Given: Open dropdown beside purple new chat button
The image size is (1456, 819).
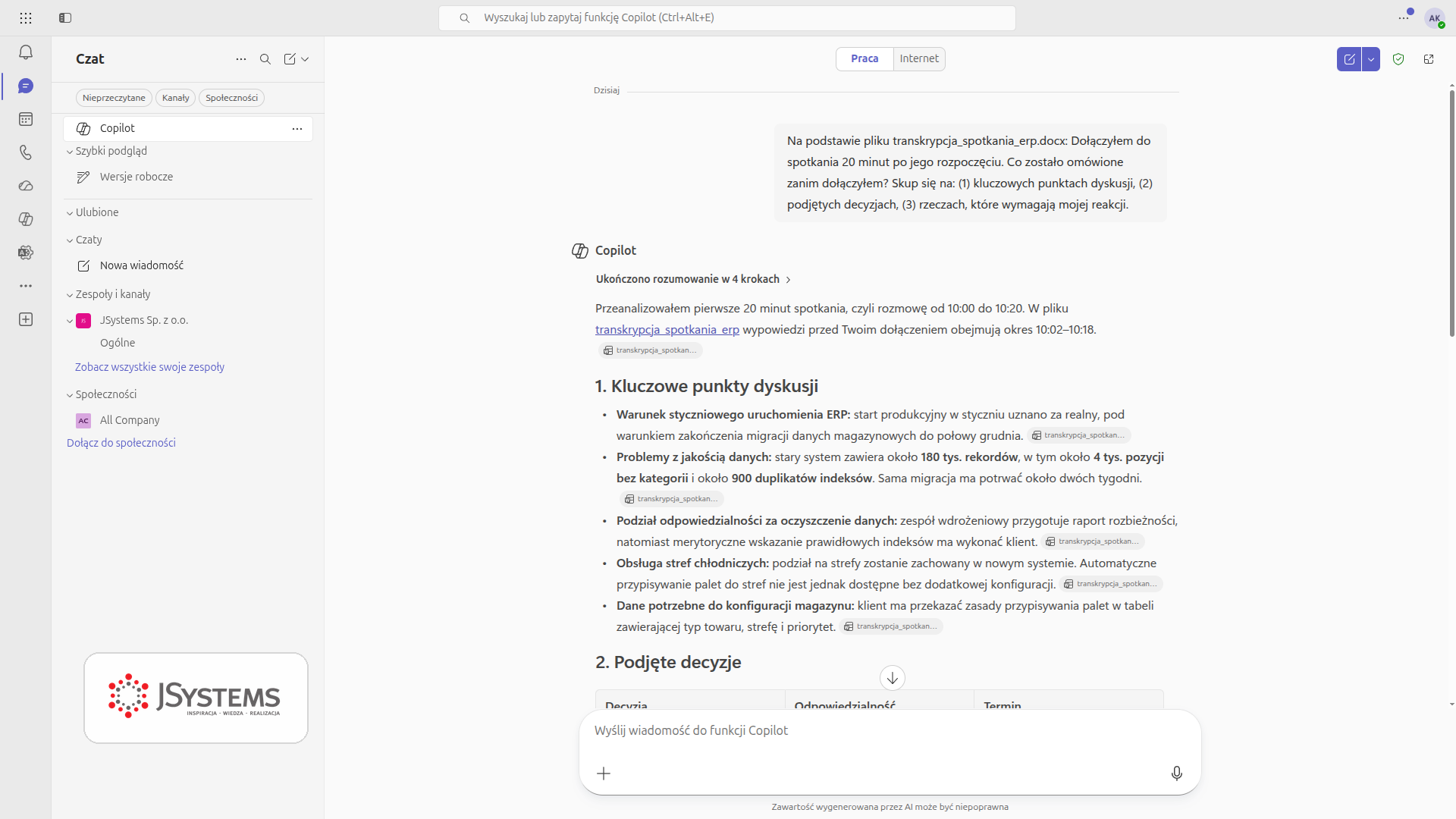Looking at the screenshot, I should [1371, 59].
